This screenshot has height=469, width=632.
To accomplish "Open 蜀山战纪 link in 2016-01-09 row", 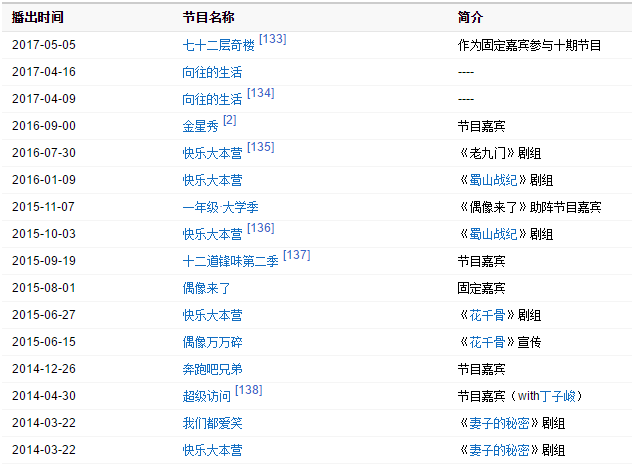I will coord(493,180).
